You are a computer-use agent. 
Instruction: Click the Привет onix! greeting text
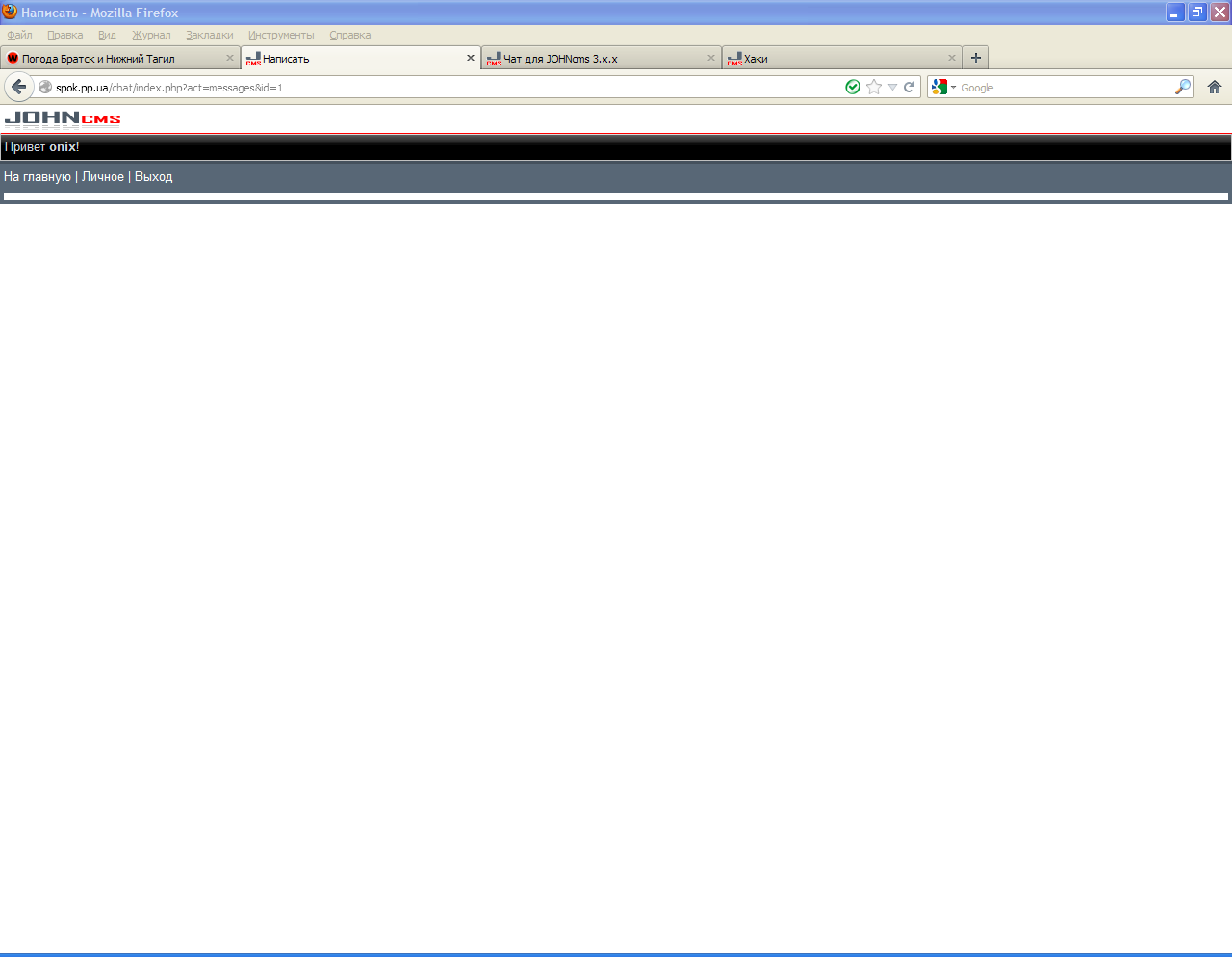click(42, 147)
